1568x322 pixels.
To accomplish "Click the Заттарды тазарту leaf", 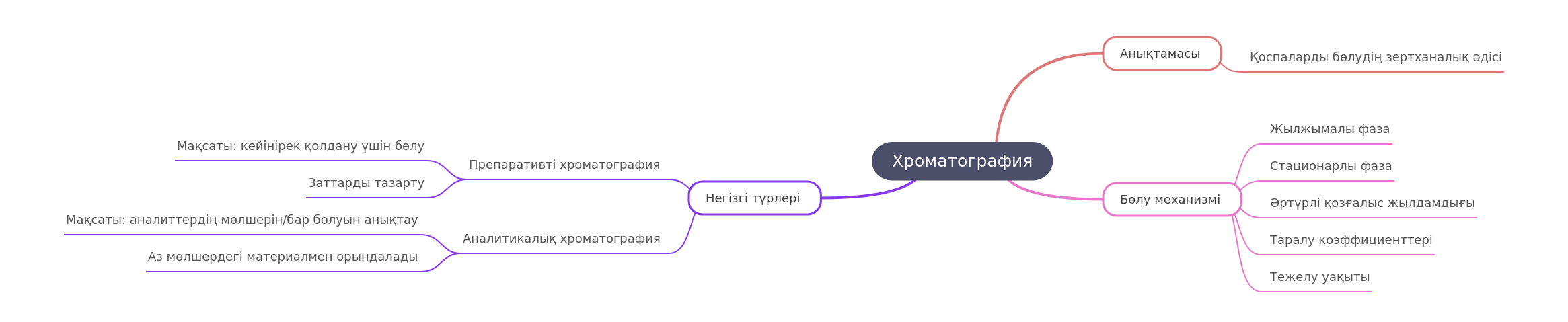I will (x=366, y=183).
